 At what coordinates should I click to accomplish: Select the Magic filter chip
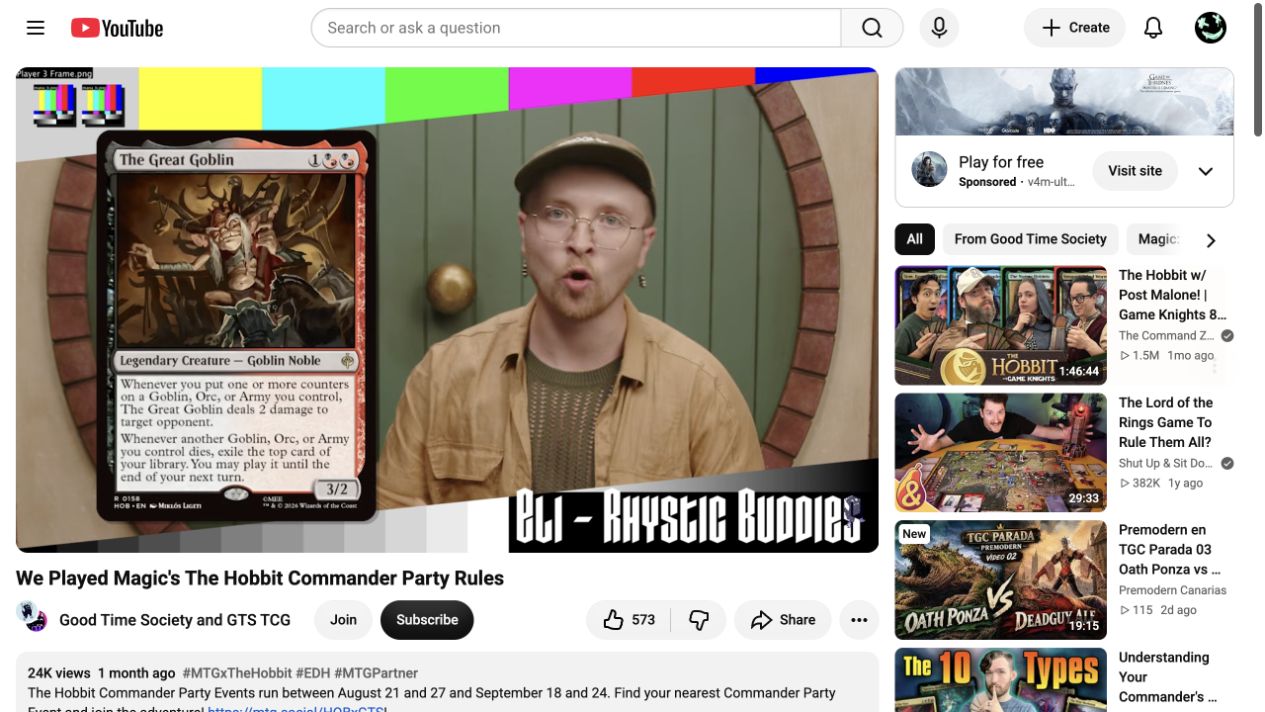1158,239
